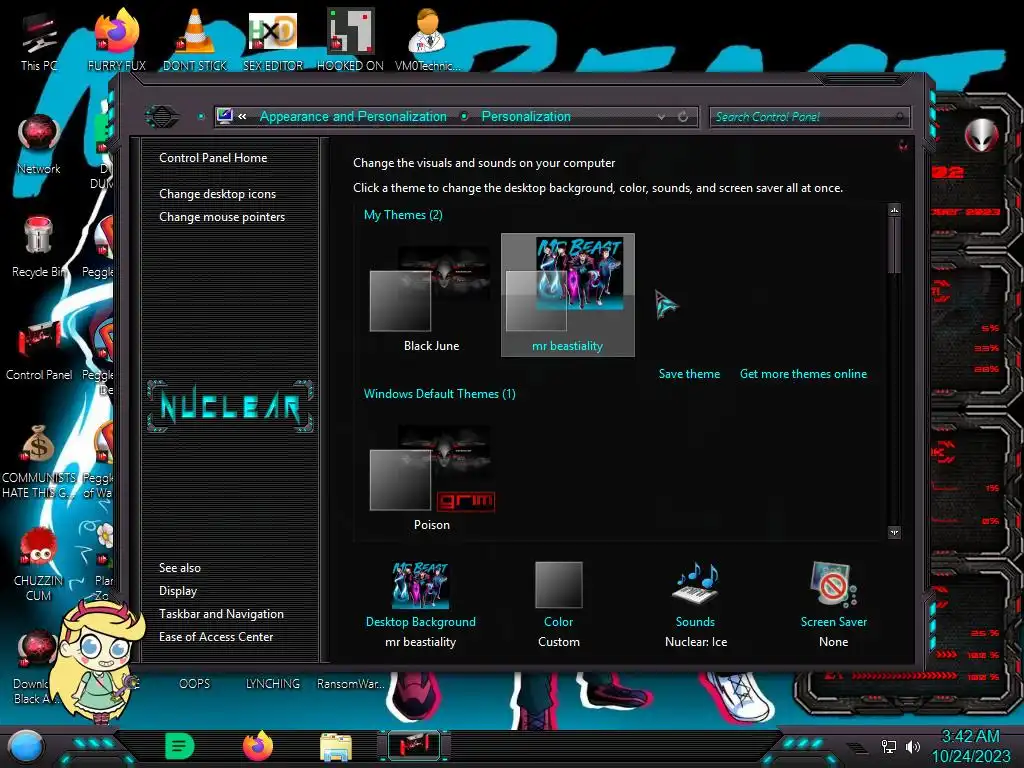Open the VM0Technic desktop shortcut
This screenshot has width=1024, height=768.
[428, 40]
